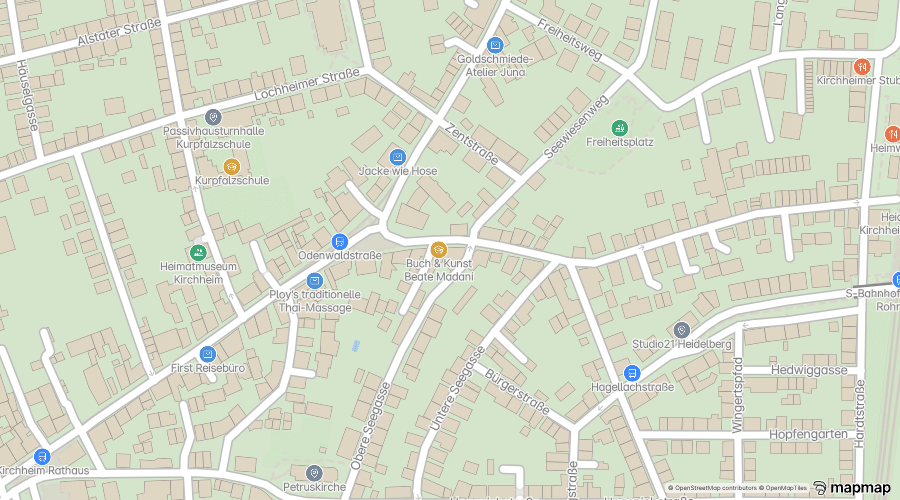900x500 pixels.
Task: Click the Hagellachstraße stop label
Action: point(632,387)
